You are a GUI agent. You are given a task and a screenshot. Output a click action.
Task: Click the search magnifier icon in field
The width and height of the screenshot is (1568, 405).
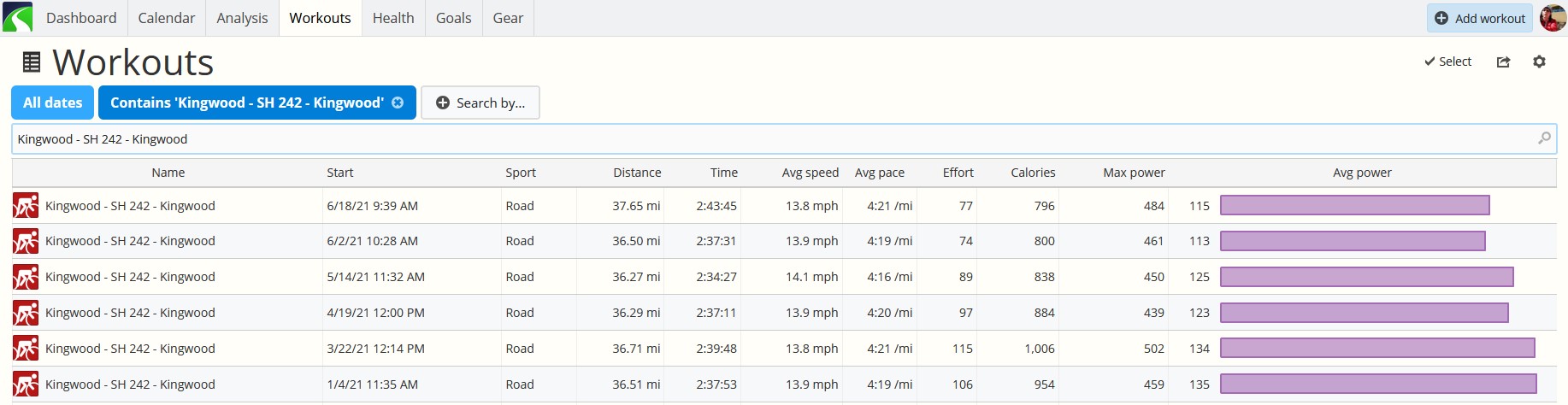coord(1544,138)
